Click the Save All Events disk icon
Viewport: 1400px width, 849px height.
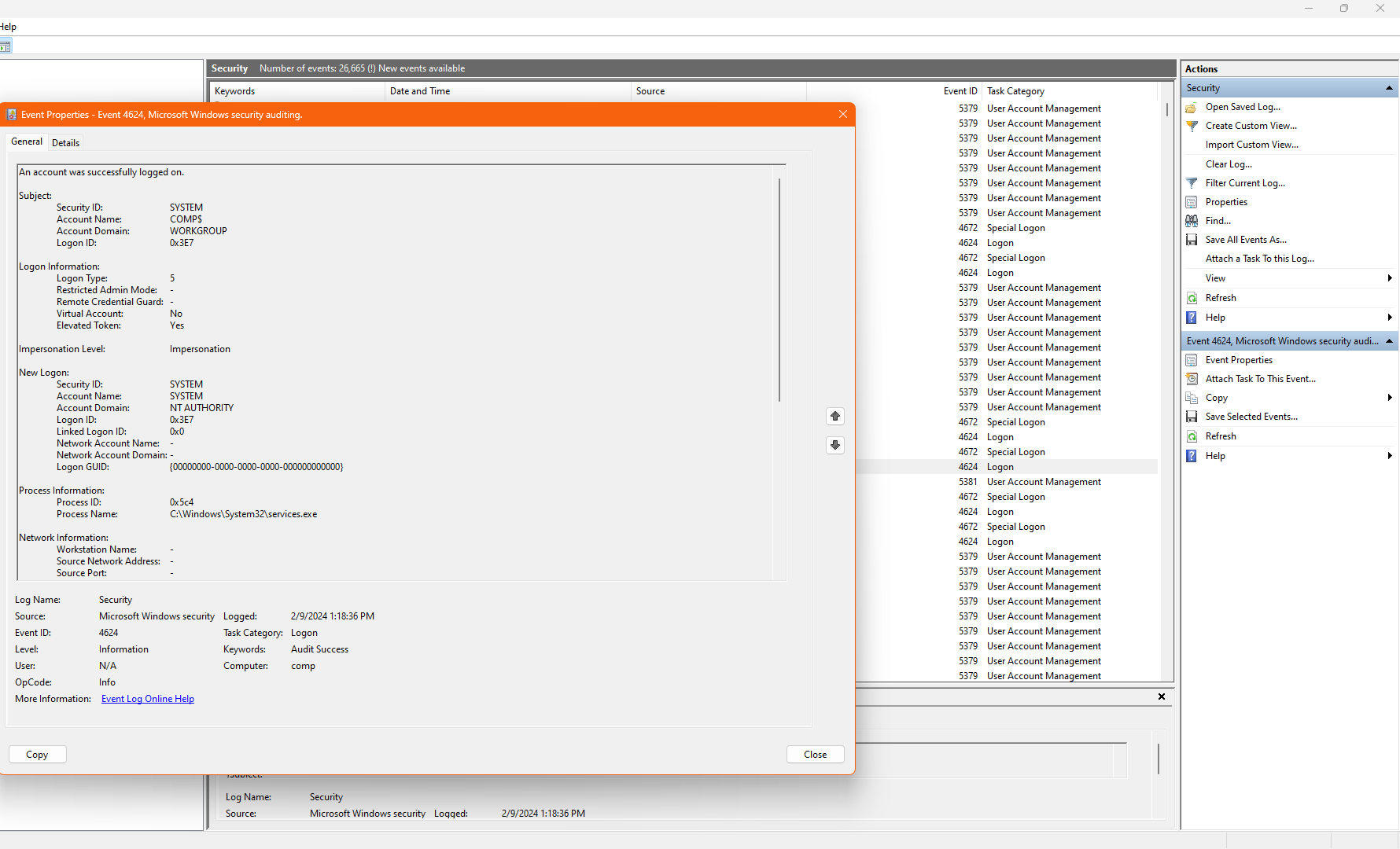pyautogui.click(x=1192, y=240)
